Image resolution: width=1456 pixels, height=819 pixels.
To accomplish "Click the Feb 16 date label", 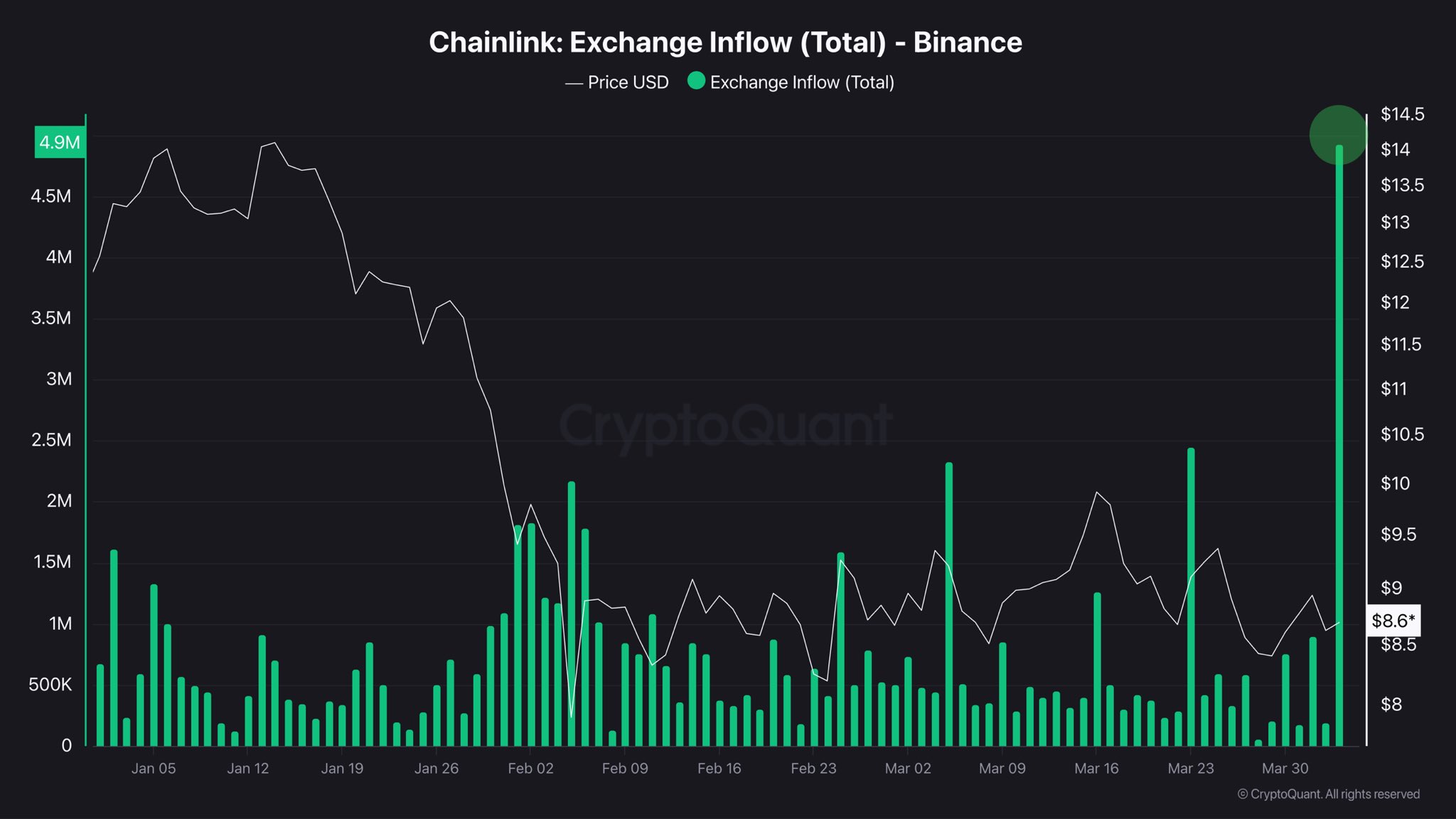I will click(x=719, y=769).
